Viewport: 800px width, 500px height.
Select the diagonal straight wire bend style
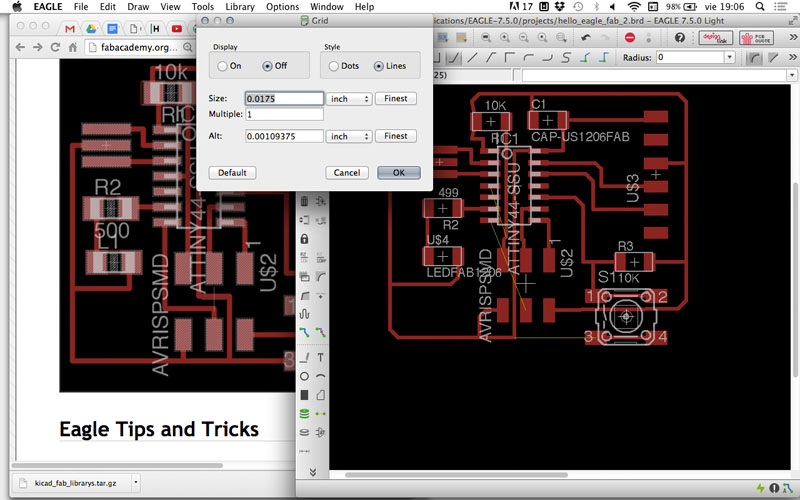(472, 58)
